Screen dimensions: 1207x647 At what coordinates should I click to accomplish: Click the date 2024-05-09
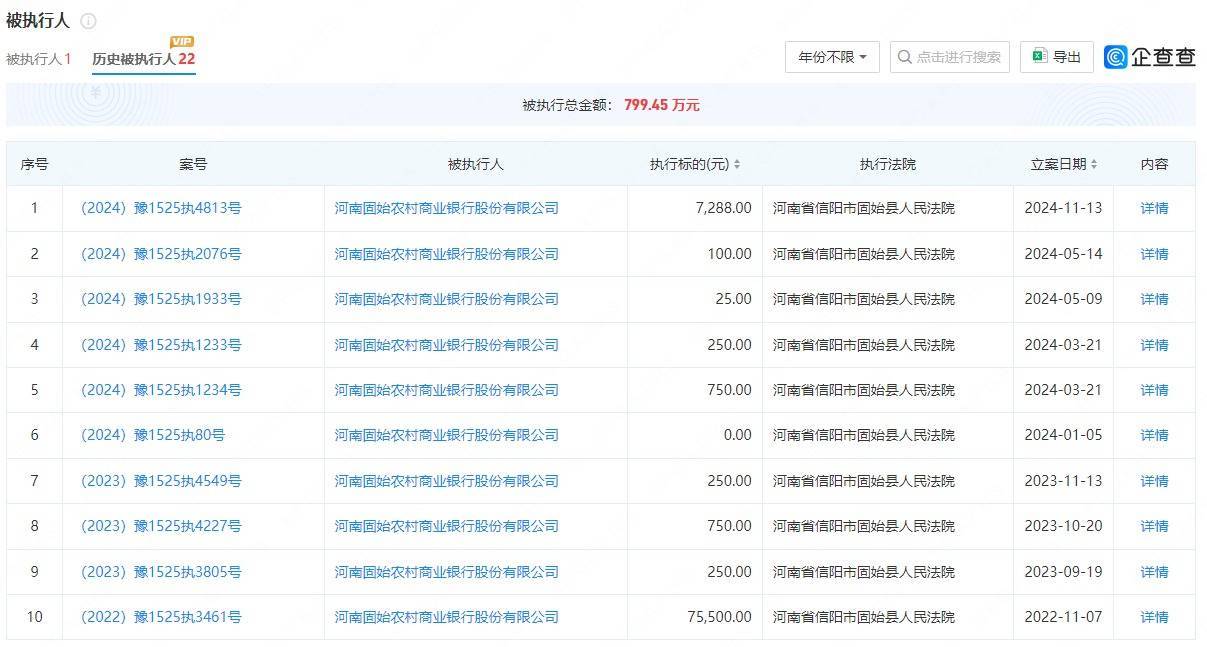point(1063,299)
